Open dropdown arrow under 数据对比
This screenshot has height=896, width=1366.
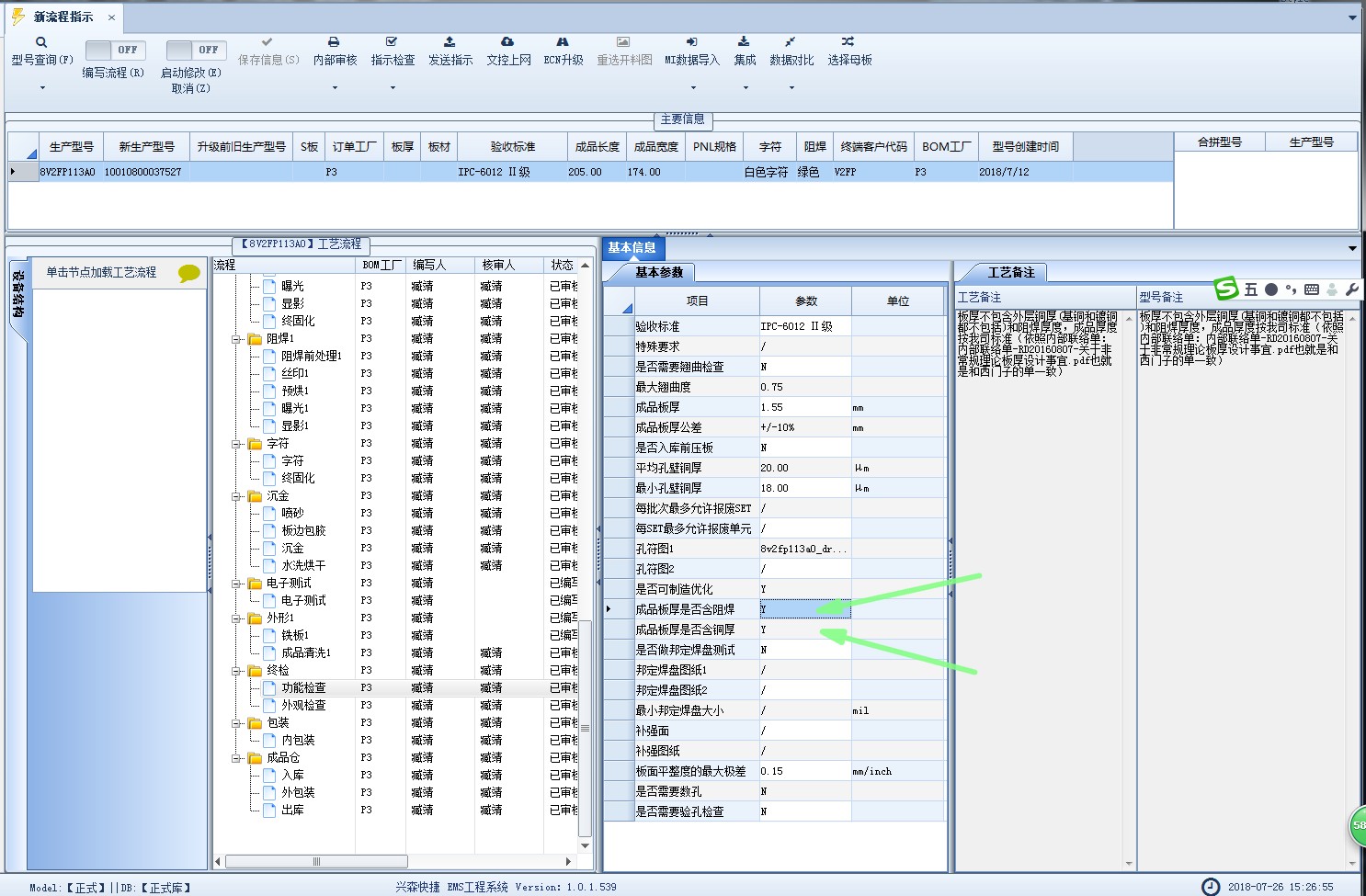791,88
